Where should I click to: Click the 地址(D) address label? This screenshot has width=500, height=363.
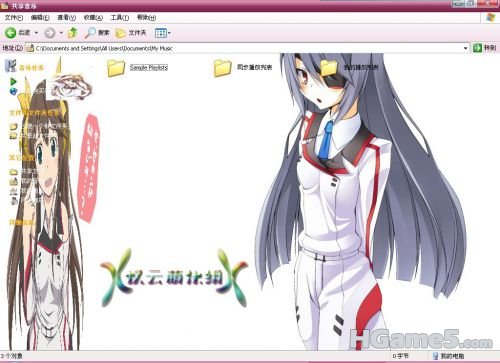[x=13, y=48]
